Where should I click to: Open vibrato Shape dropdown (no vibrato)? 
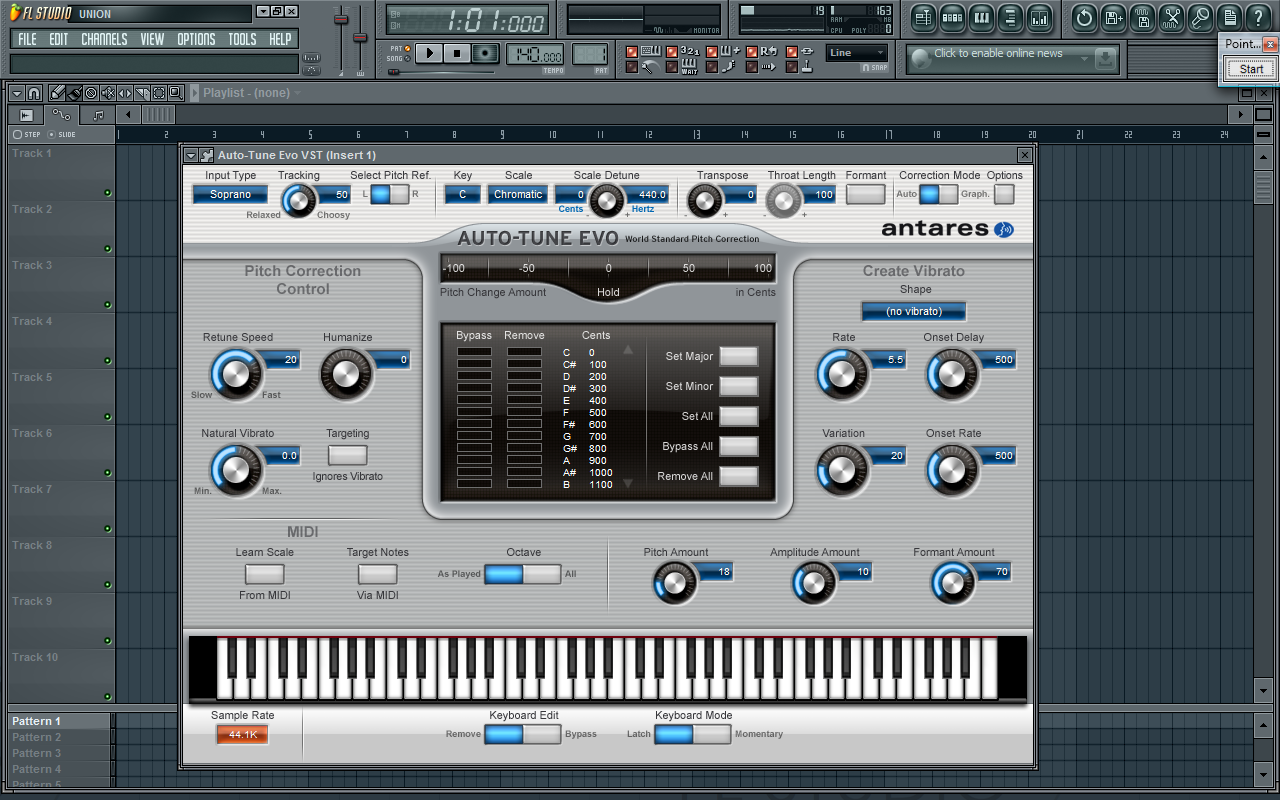click(x=914, y=311)
